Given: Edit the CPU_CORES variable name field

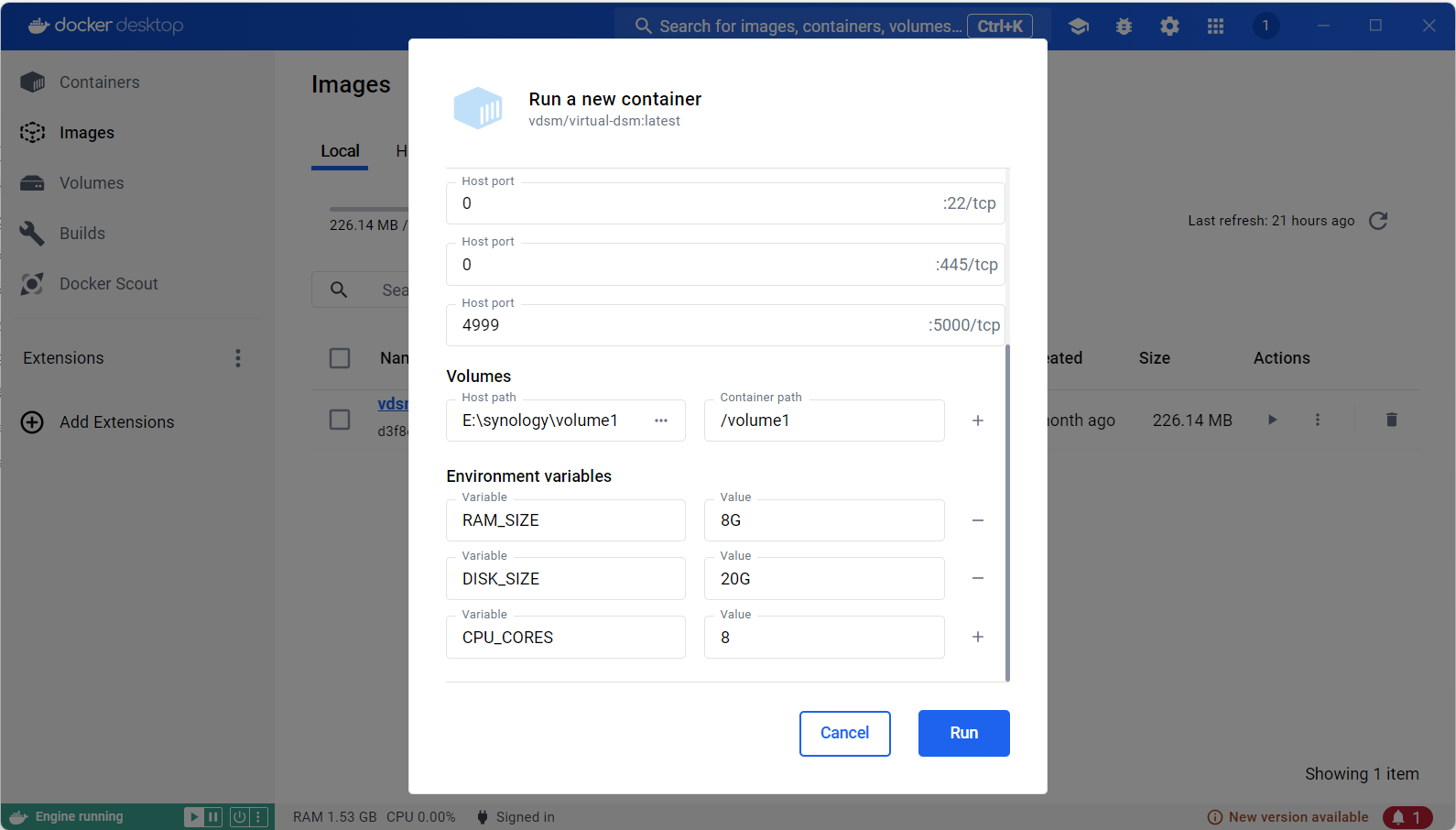Looking at the screenshot, I should [x=566, y=638].
